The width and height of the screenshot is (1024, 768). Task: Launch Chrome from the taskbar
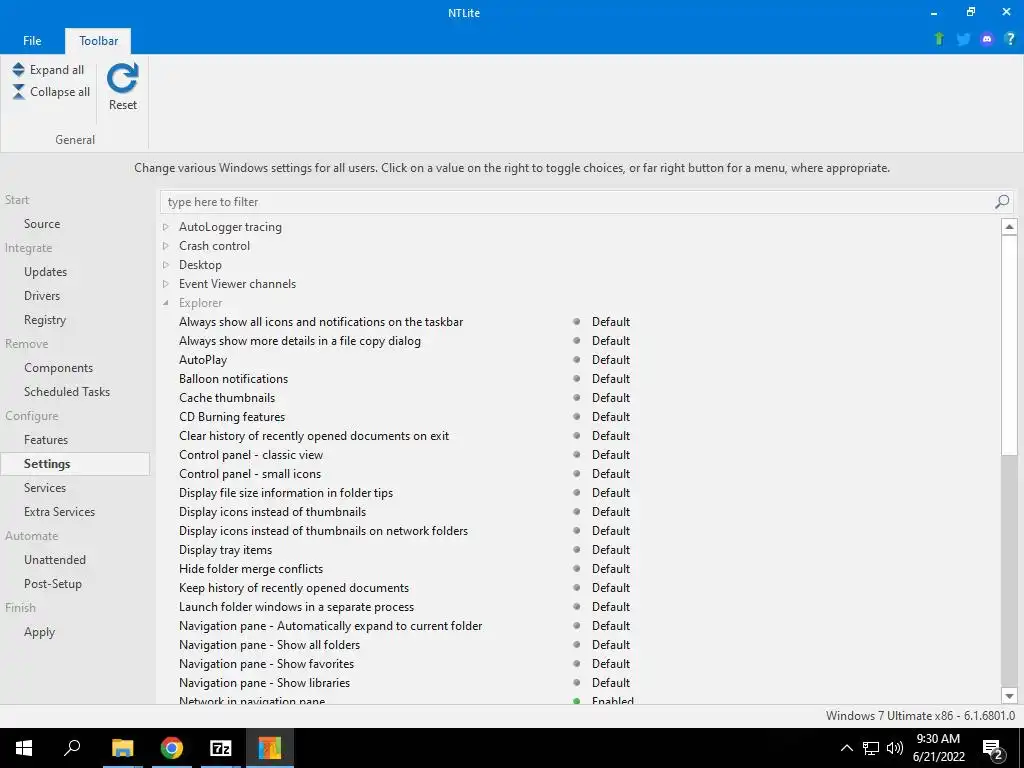pyautogui.click(x=172, y=748)
